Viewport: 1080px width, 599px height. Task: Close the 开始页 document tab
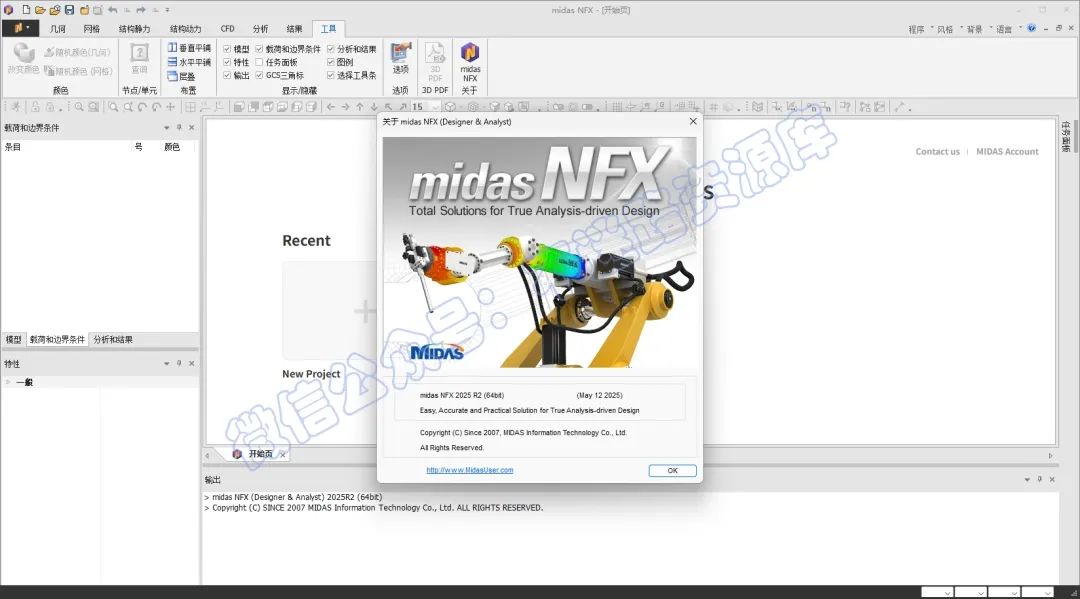pos(282,454)
